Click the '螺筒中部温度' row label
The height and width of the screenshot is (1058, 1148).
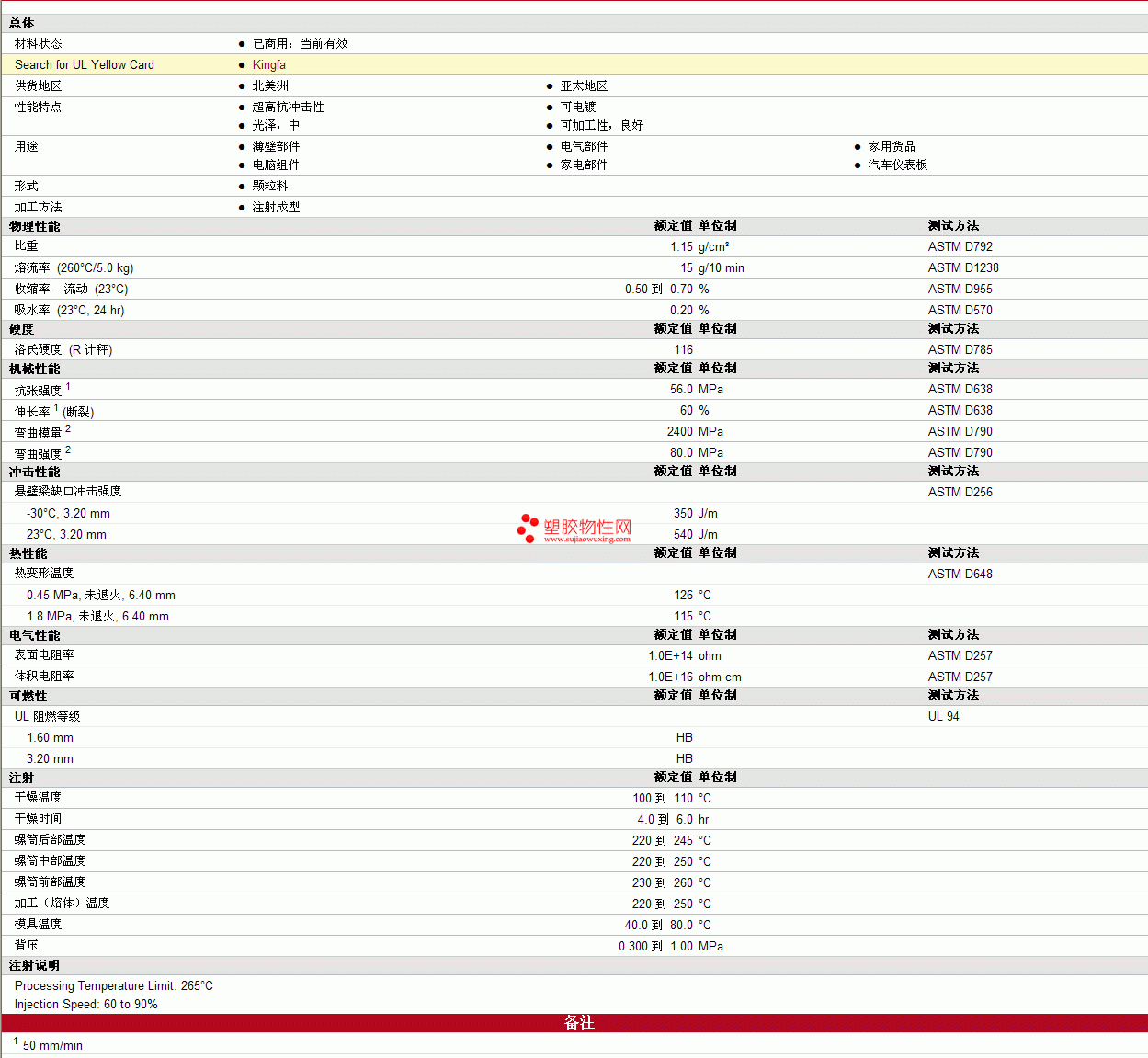[50, 861]
